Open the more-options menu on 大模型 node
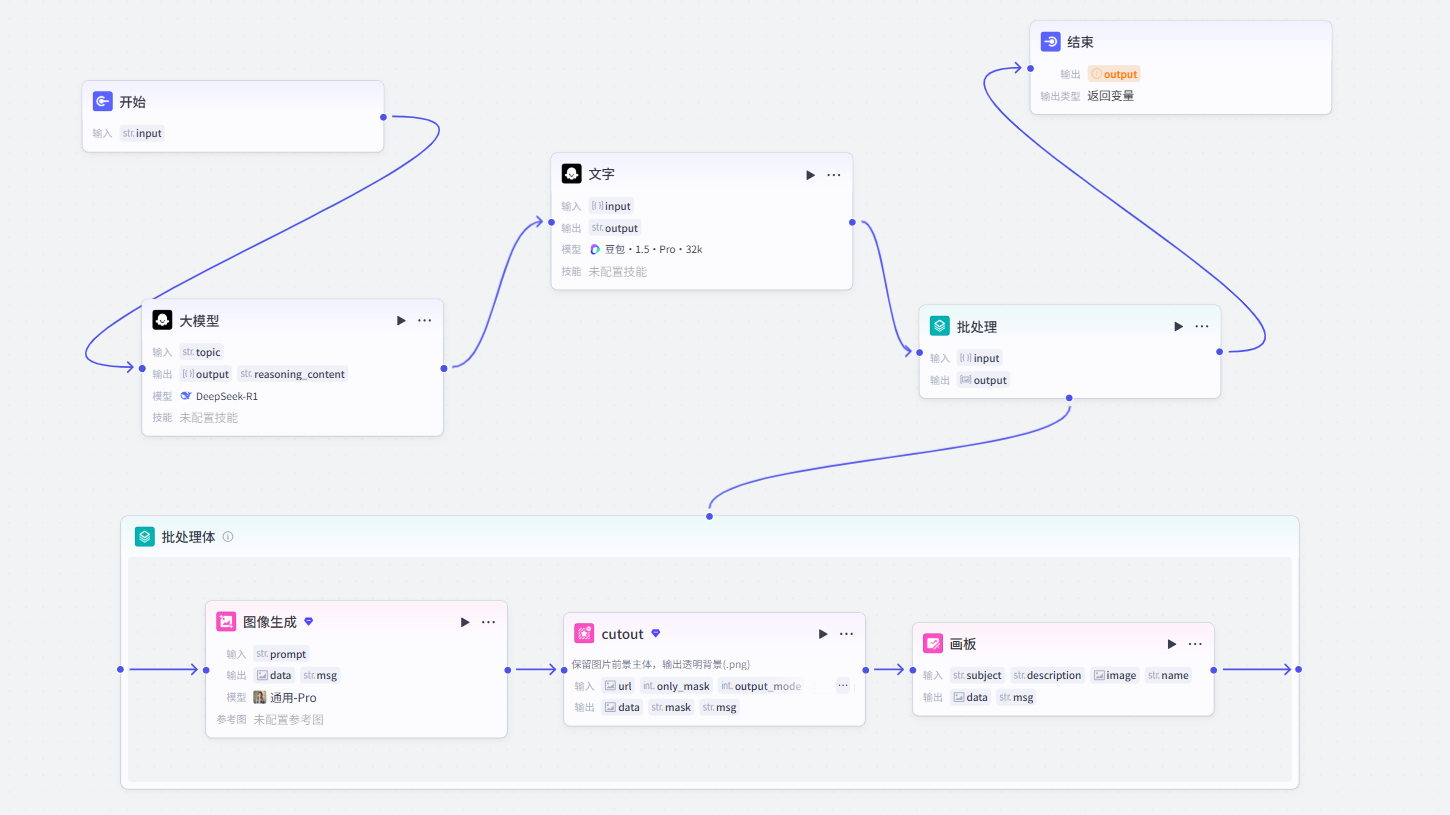This screenshot has width=1450, height=815. pyautogui.click(x=425, y=321)
